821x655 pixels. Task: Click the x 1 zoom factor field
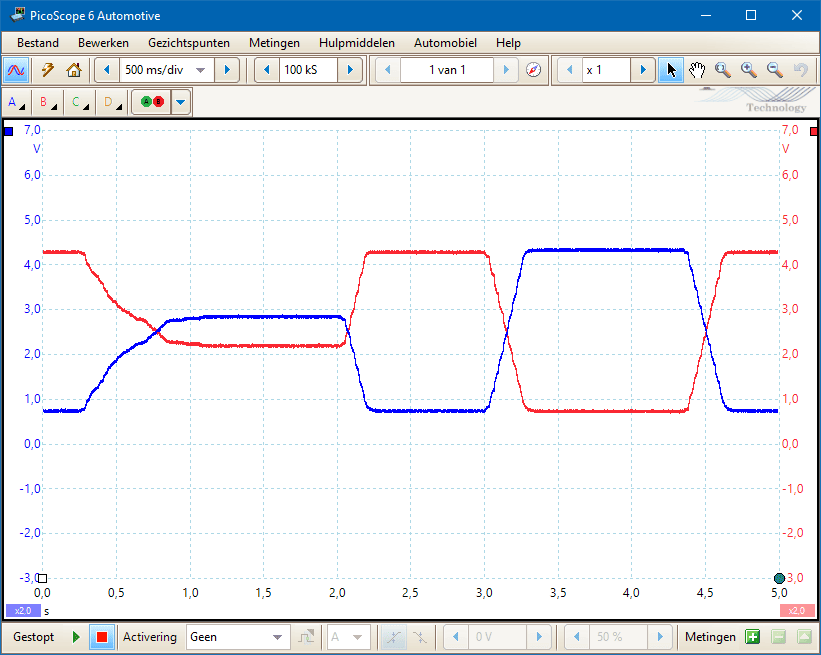[607, 70]
